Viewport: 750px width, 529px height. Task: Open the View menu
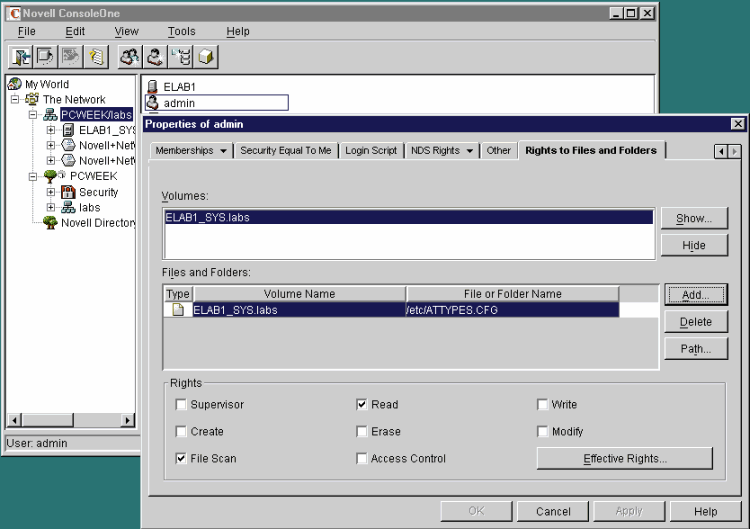pyautogui.click(x=126, y=32)
